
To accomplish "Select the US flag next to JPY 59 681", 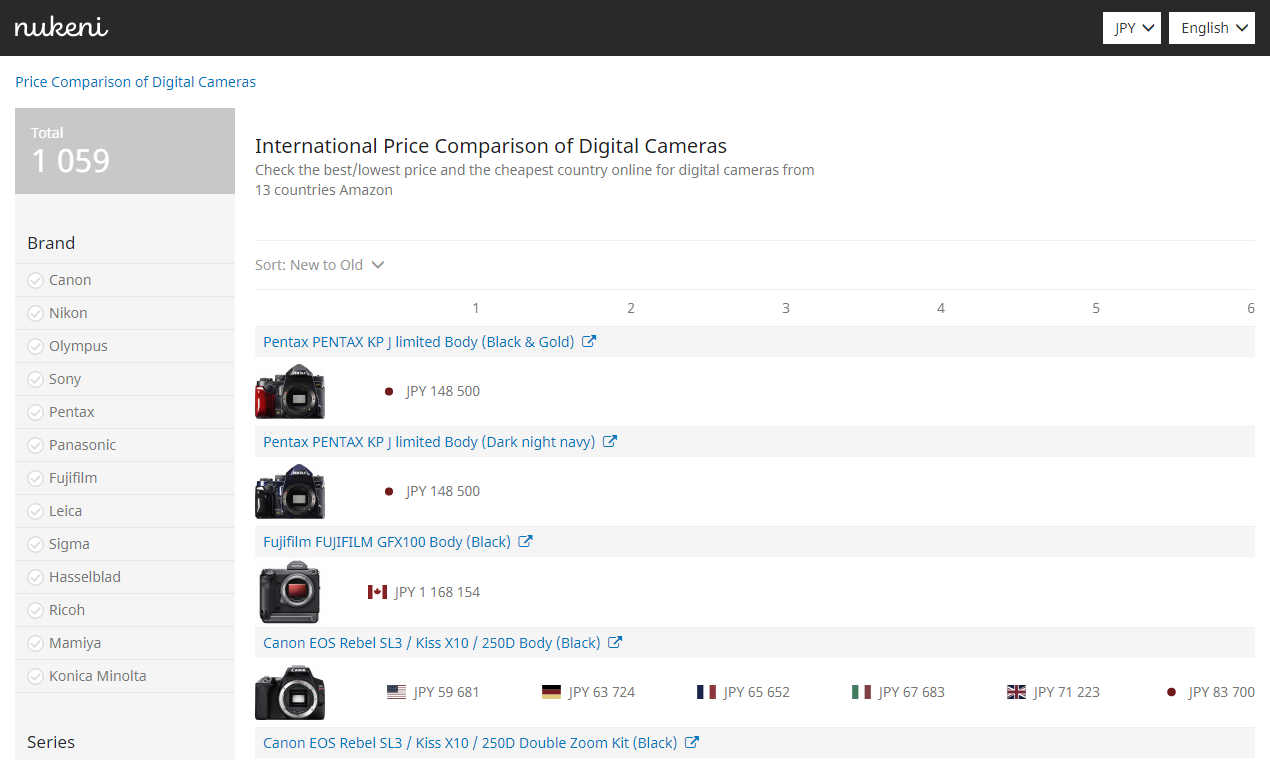I will (394, 691).
